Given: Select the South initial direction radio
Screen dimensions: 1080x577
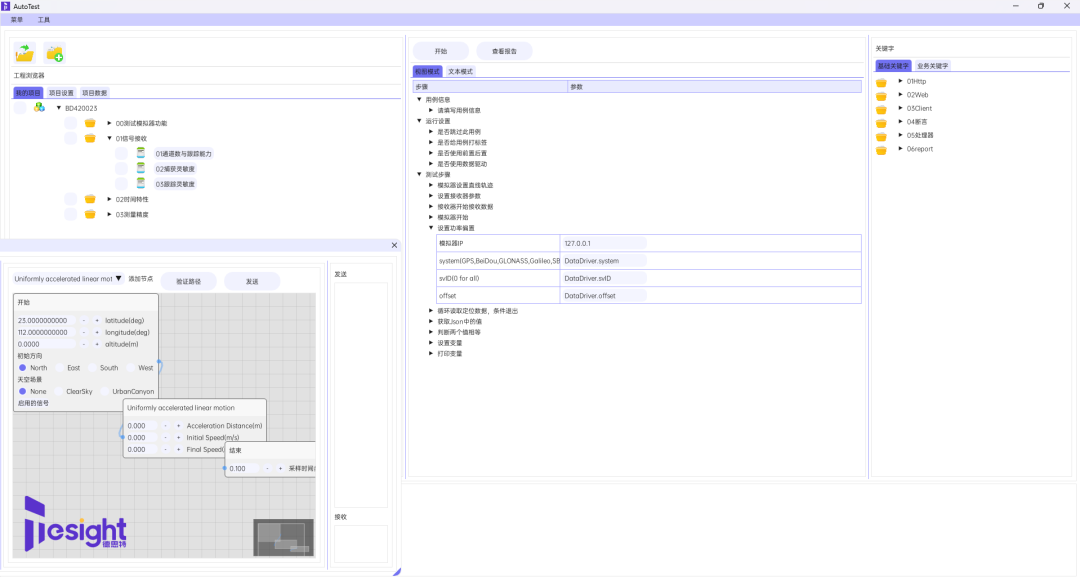Looking at the screenshot, I should coord(92,368).
